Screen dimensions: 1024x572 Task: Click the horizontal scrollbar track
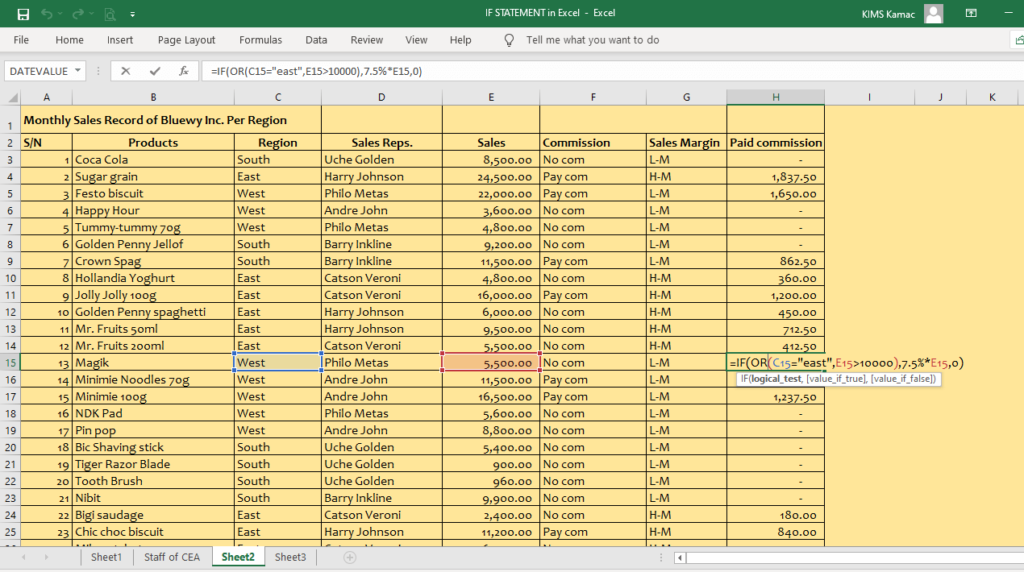(x=856, y=558)
